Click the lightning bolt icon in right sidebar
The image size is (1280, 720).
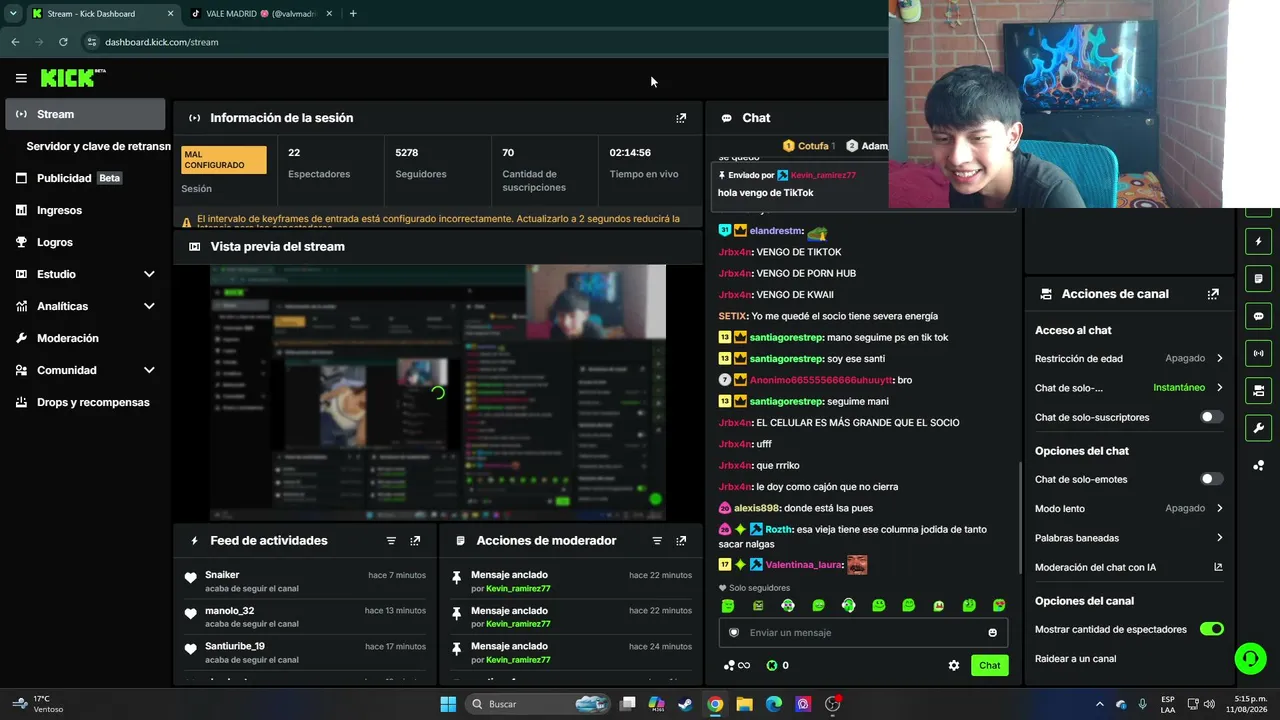[1258, 242]
